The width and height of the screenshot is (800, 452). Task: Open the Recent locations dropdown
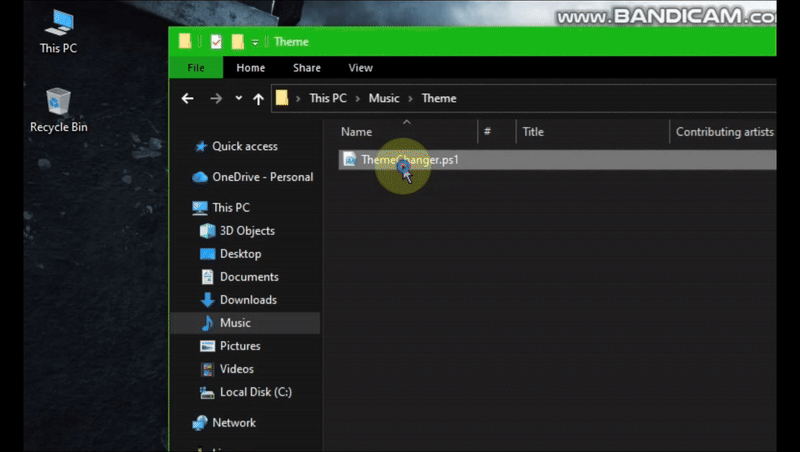click(238, 98)
